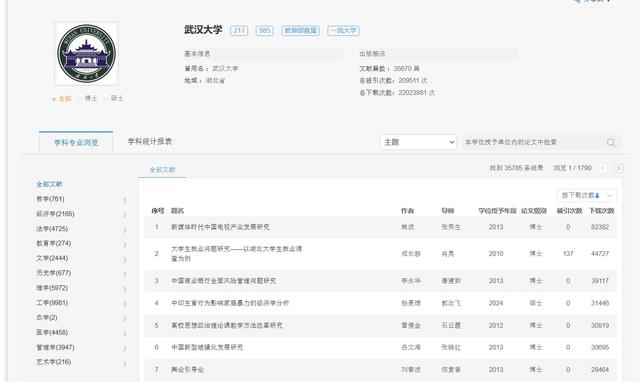Open the 艺术学(216) subject link

pyautogui.click(x=53, y=362)
